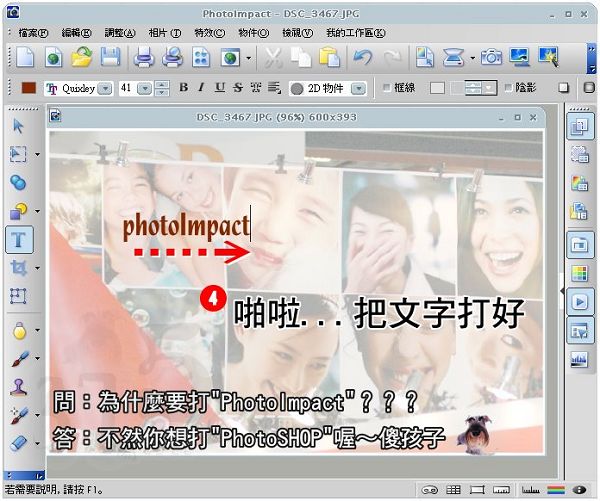
Task: Open the font size 41 dropdown
Action: [145, 89]
